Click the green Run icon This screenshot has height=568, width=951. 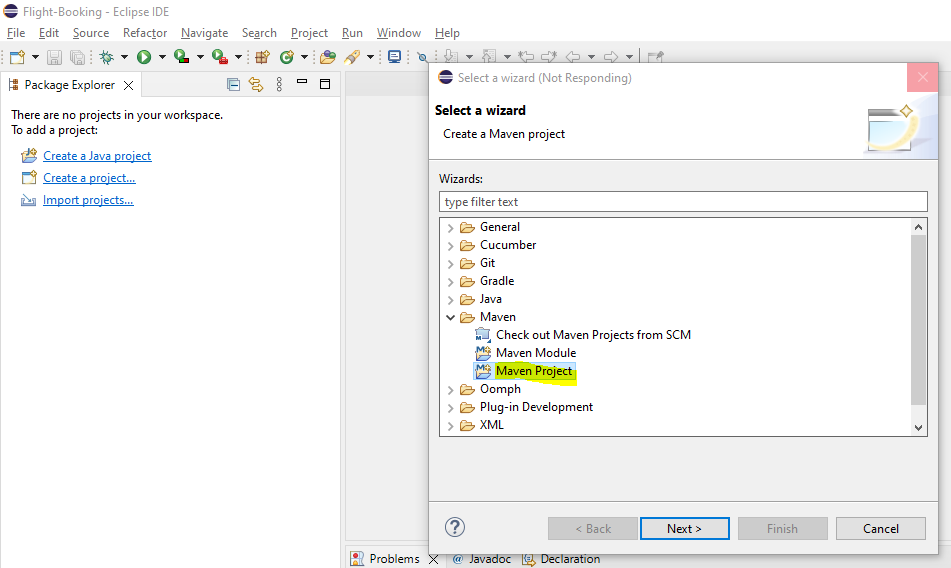tap(144, 57)
